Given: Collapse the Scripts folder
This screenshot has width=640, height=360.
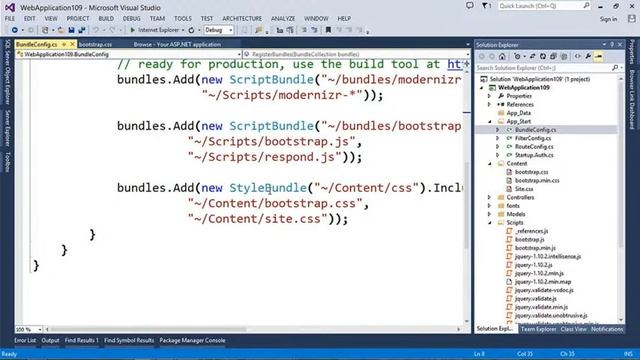Looking at the screenshot, I should (490, 223).
